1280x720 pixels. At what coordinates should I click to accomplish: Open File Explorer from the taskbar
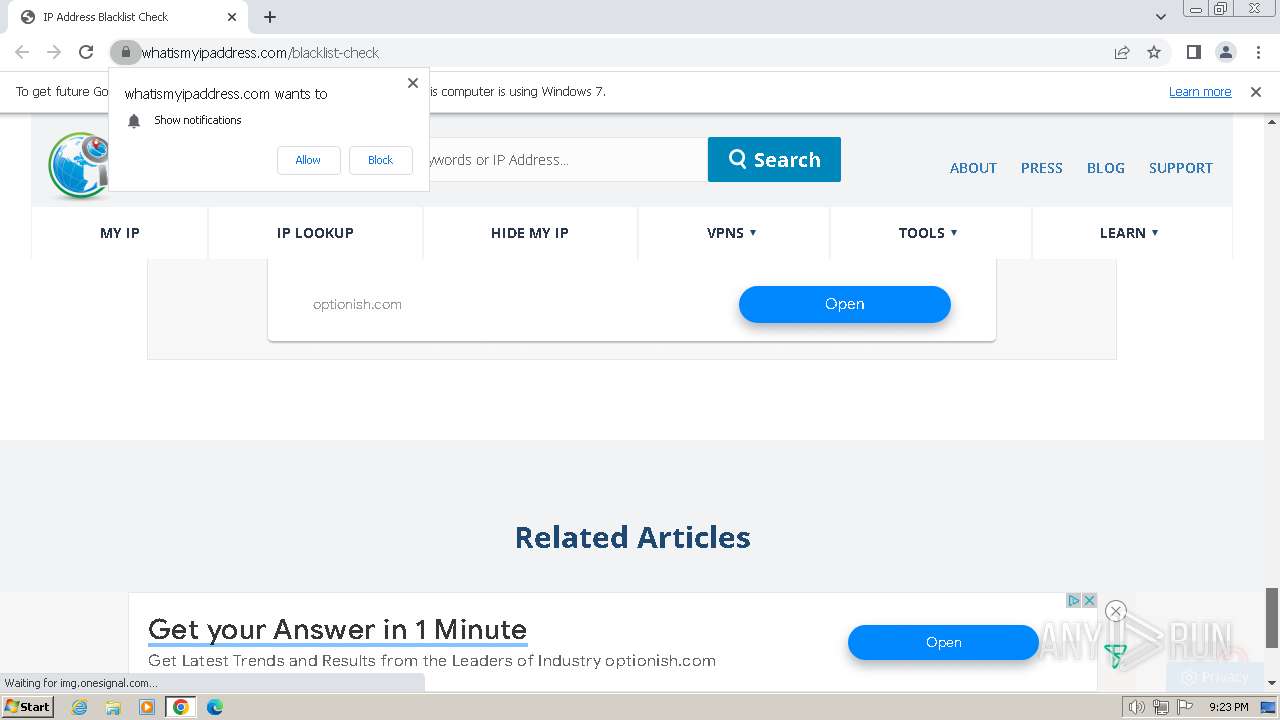point(113,707)
